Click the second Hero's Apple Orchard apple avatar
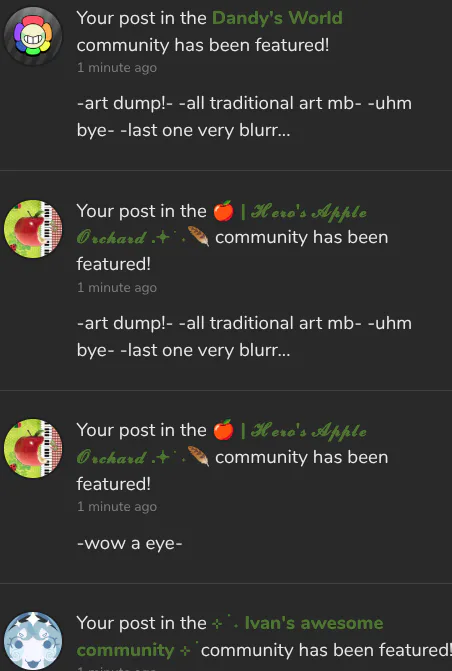The height and width of the screenshot is (671, 452). 33,448
